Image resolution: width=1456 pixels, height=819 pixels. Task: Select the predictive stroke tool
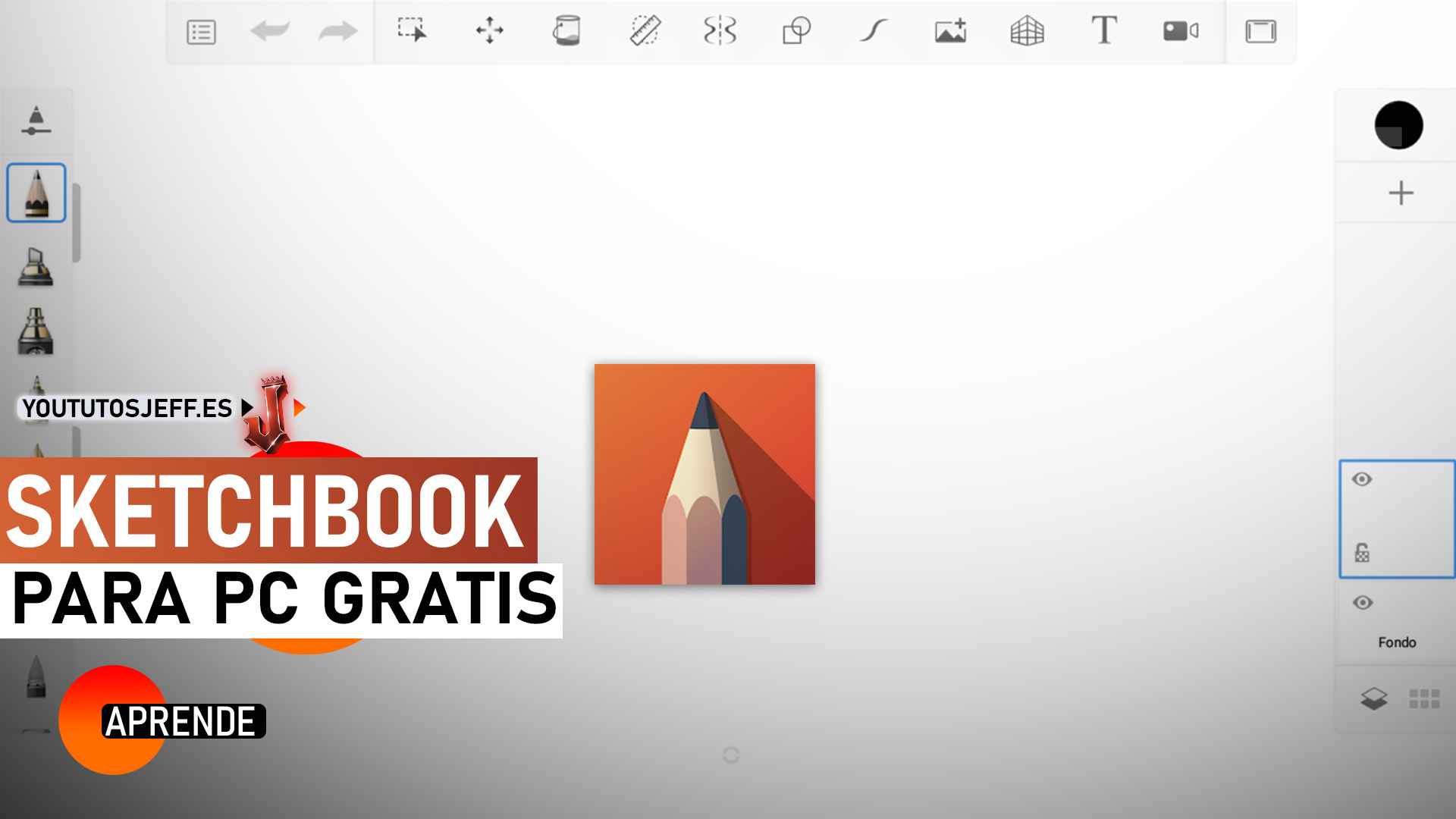pos(873,32)
